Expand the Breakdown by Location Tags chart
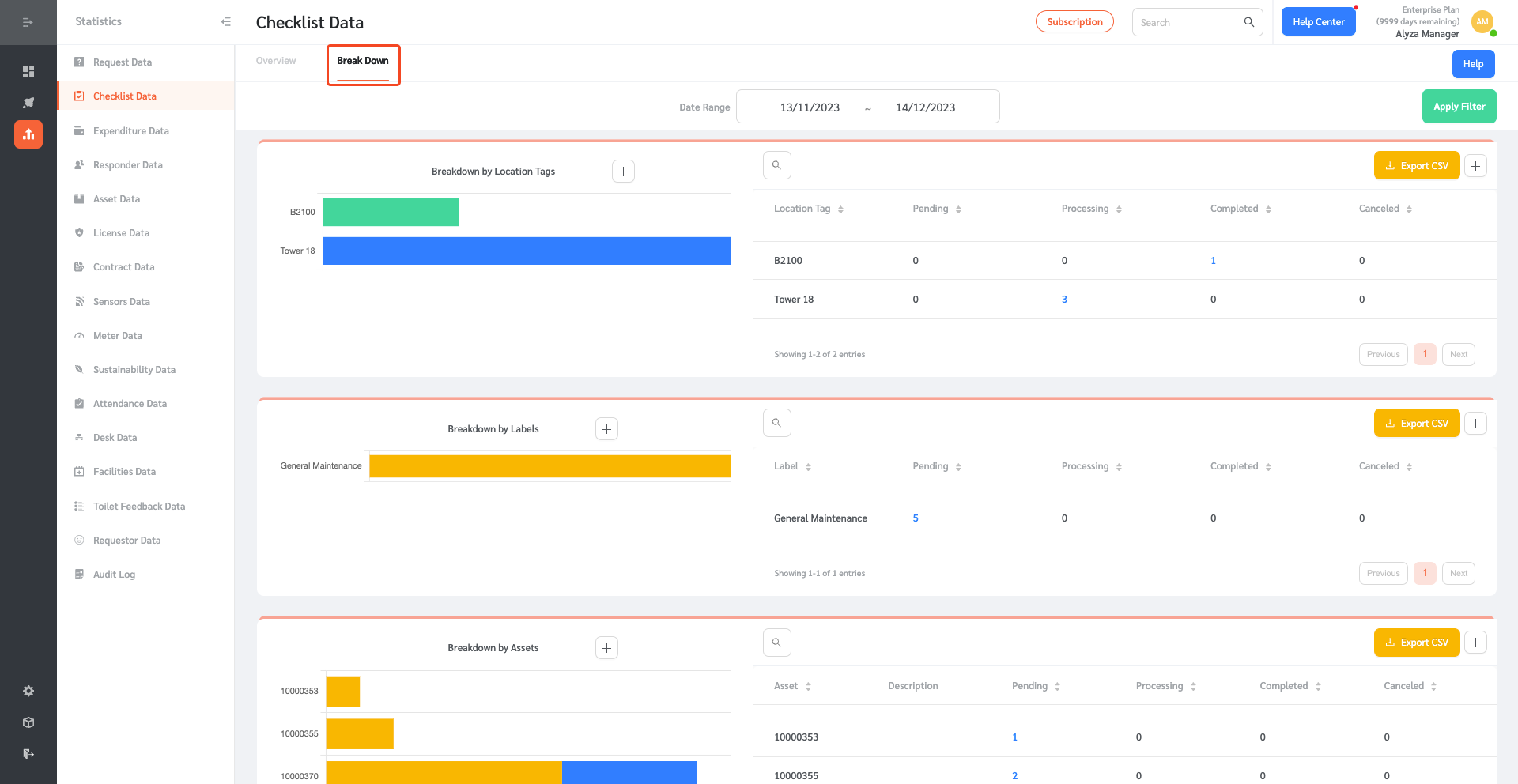1518x784 pixels. pos(624,171)
